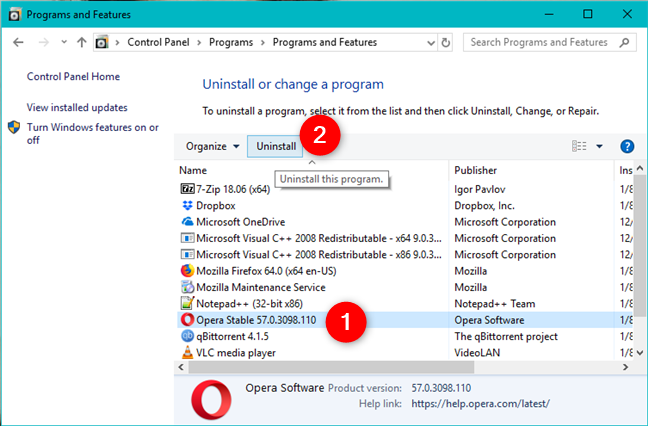Click the Microsoft OneDrive cloud icon
This screenshot has height=426, width=648.
(x=187, y=221)
